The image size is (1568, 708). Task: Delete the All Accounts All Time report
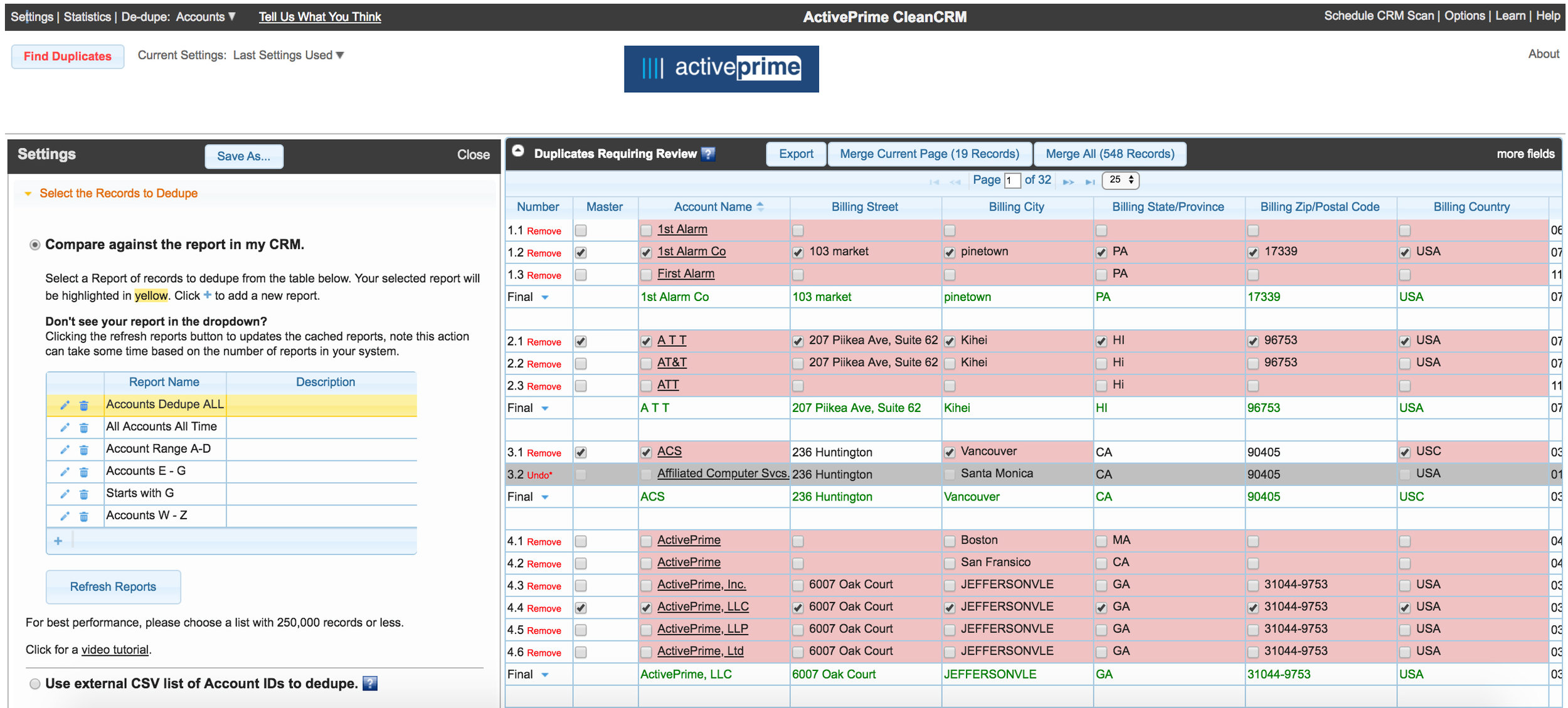click(83, 428)
